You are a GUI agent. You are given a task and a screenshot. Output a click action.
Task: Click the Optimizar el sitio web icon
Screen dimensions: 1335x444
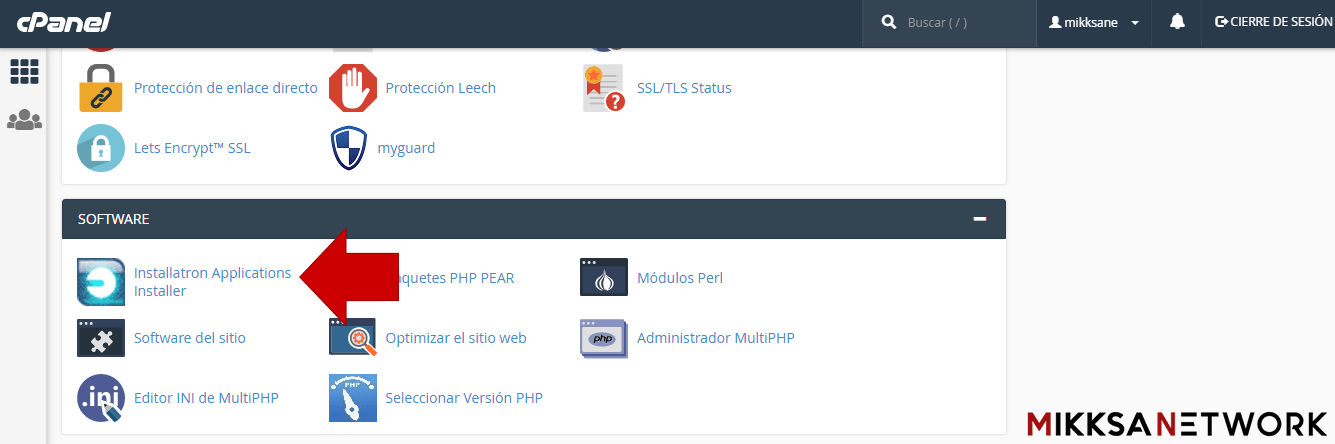[x=353, y=338]
